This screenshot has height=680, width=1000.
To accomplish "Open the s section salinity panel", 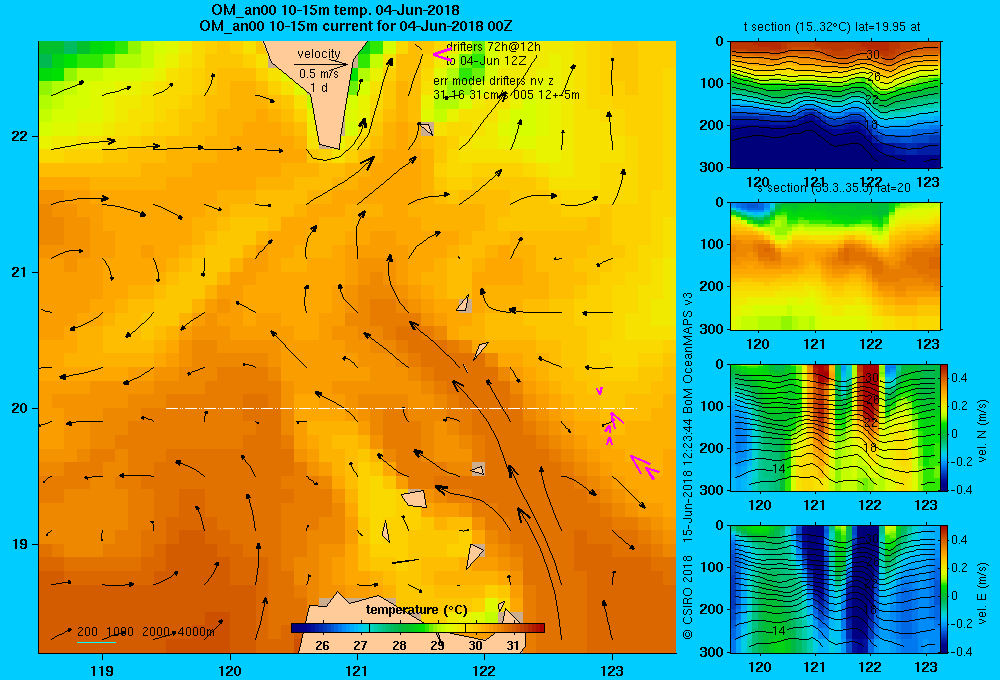I will [835, 266].
